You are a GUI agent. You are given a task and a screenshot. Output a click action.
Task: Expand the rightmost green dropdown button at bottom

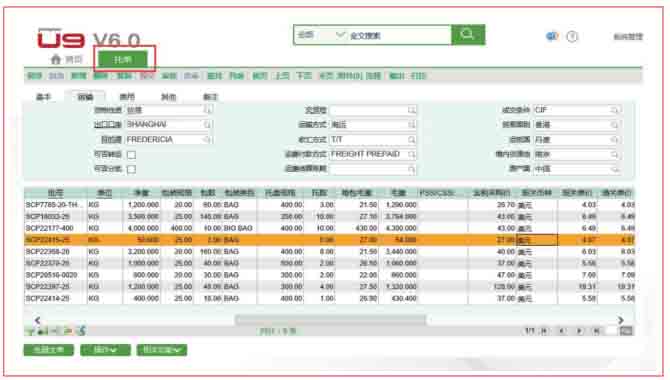(162, 350)
